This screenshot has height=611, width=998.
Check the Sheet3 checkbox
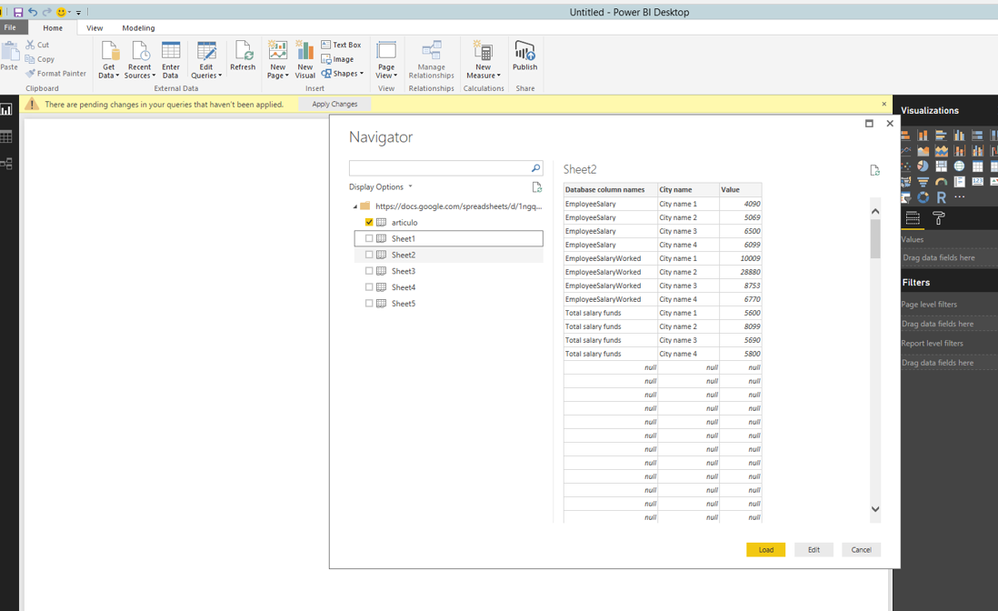click(x=369, y=271)
